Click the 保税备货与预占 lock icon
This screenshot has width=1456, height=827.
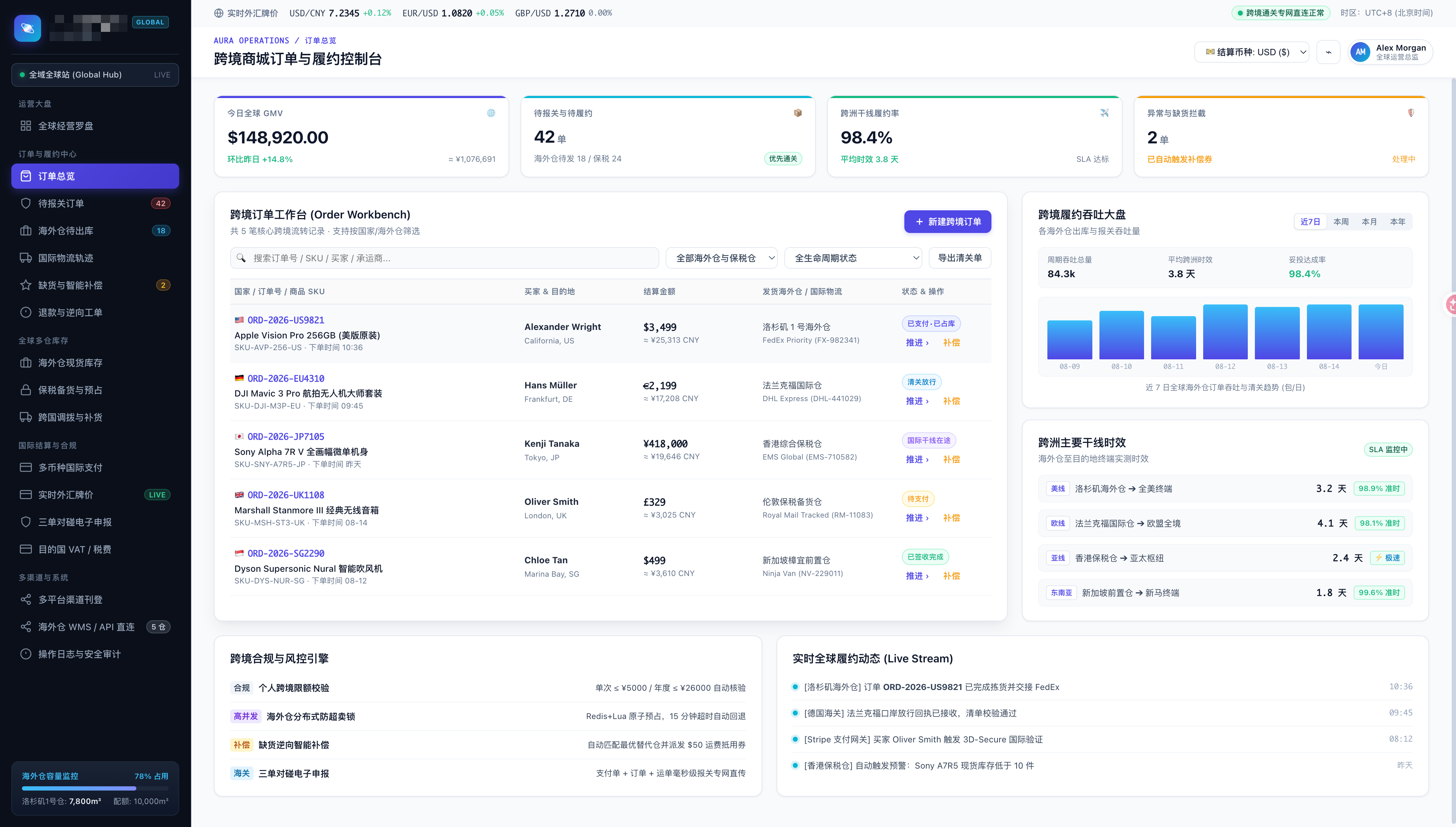click(x=25, y=390)
